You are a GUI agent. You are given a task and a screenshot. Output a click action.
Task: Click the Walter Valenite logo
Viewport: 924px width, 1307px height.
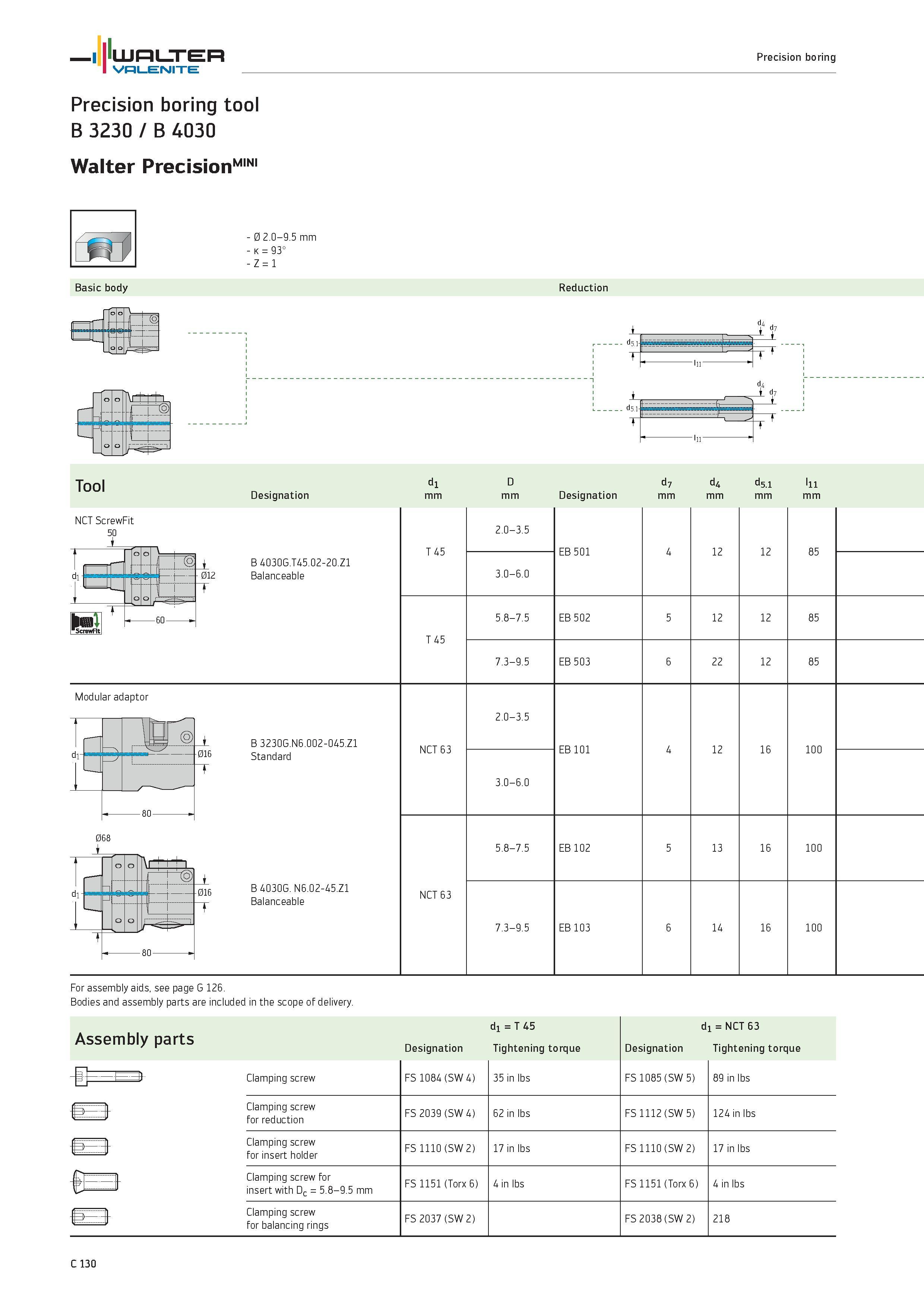click(148, 55)
